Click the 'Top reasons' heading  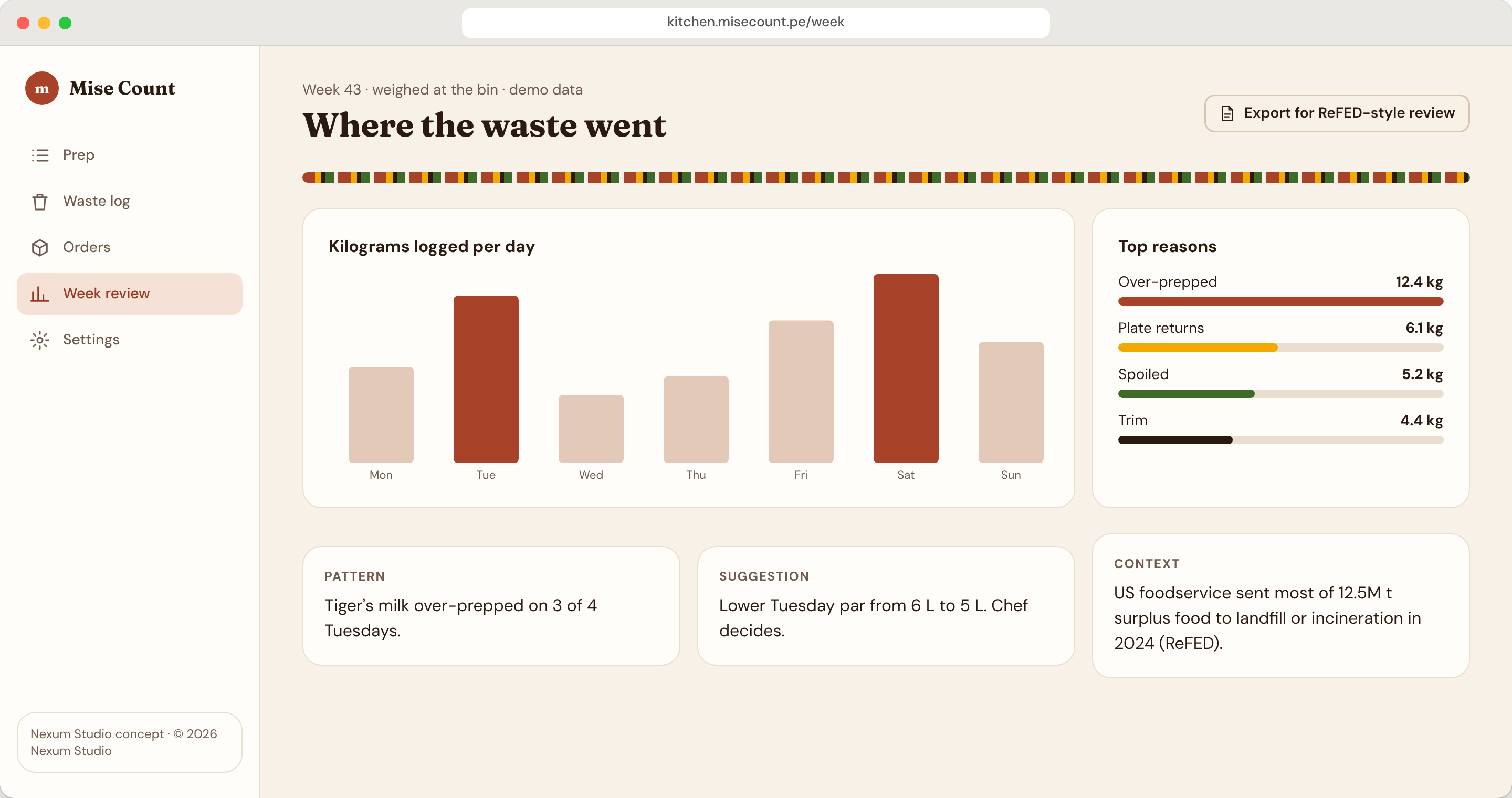click(1167, 246)
